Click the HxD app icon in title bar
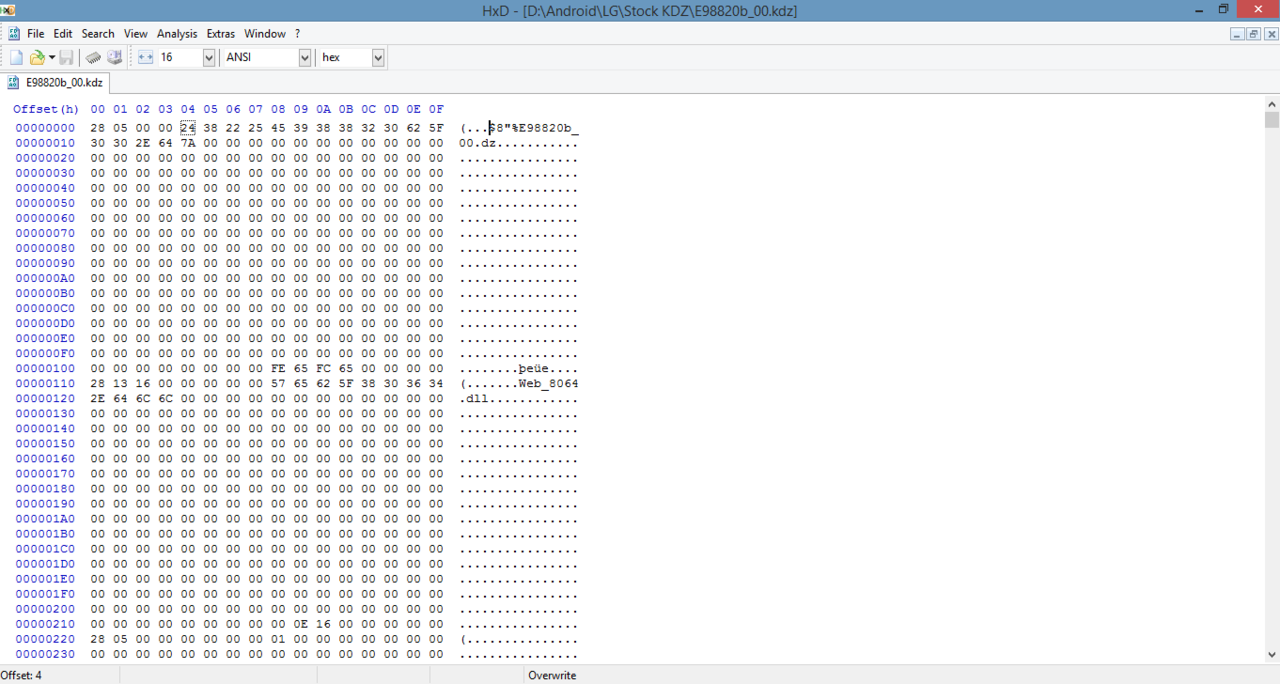This screenshot has height=684, width=1280. click(8, 10)
